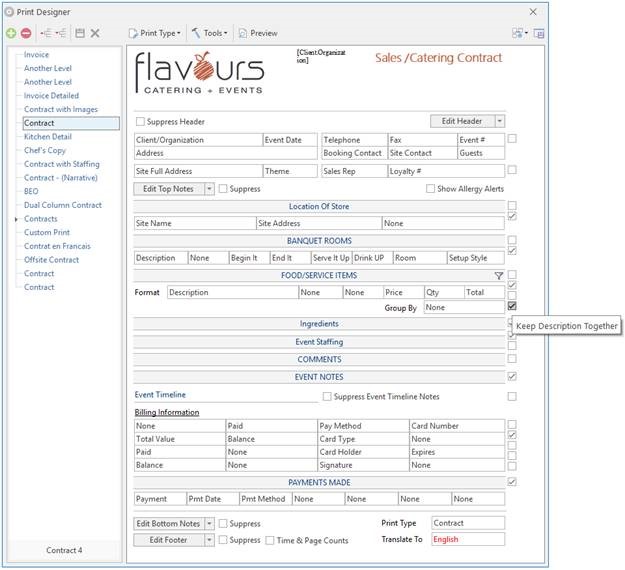Select Custom Print in the list
Viewport: 625px width, 570px height.
click(x=47, y=232)
